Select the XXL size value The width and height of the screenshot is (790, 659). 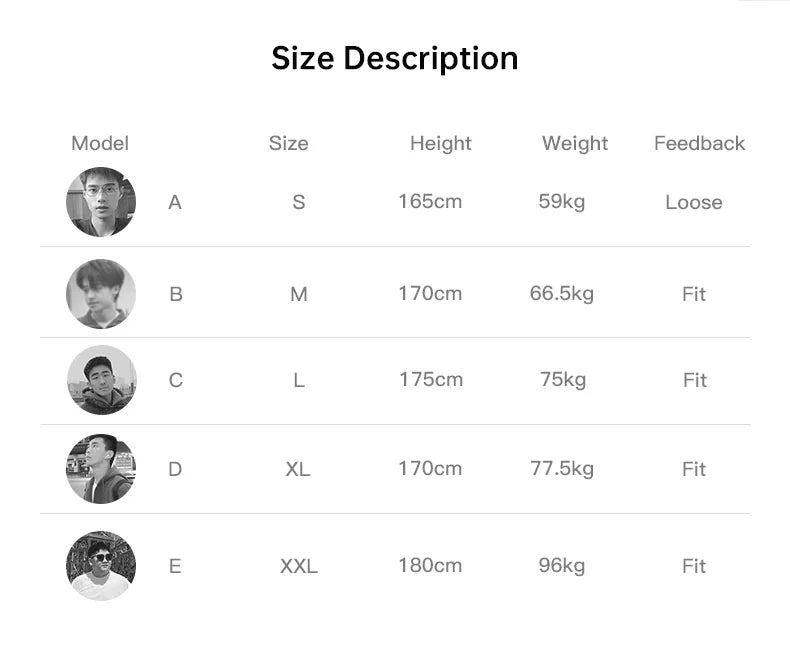pos(298,566)
